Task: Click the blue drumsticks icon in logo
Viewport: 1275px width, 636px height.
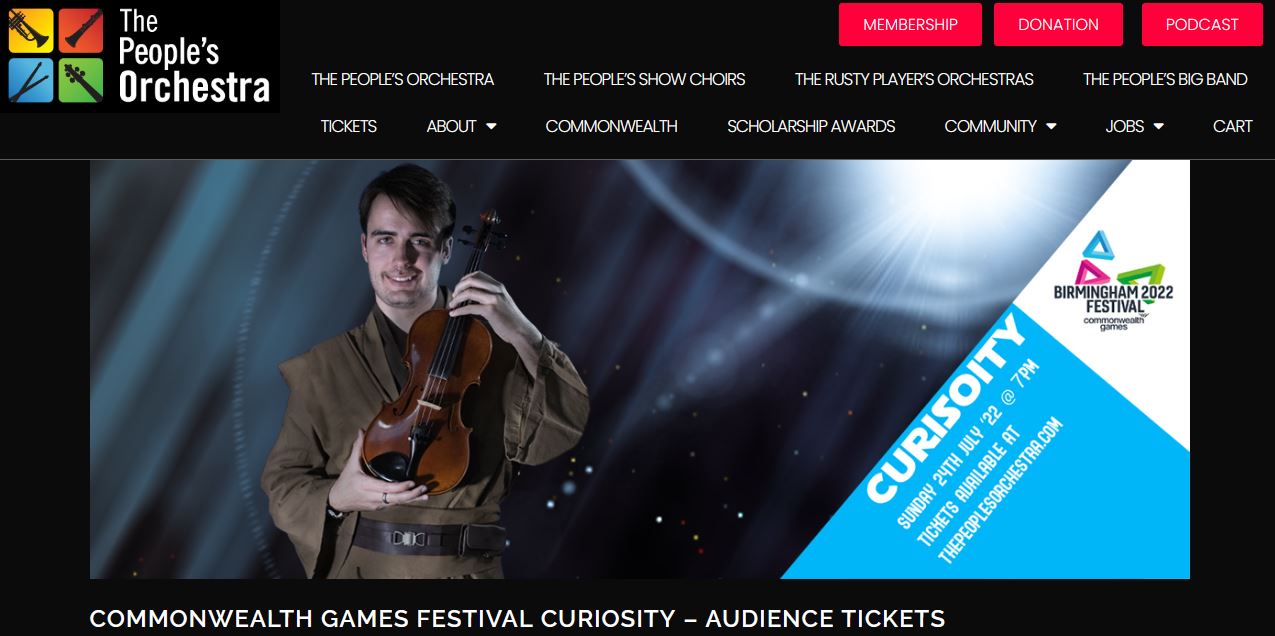Action: (30, 80)
